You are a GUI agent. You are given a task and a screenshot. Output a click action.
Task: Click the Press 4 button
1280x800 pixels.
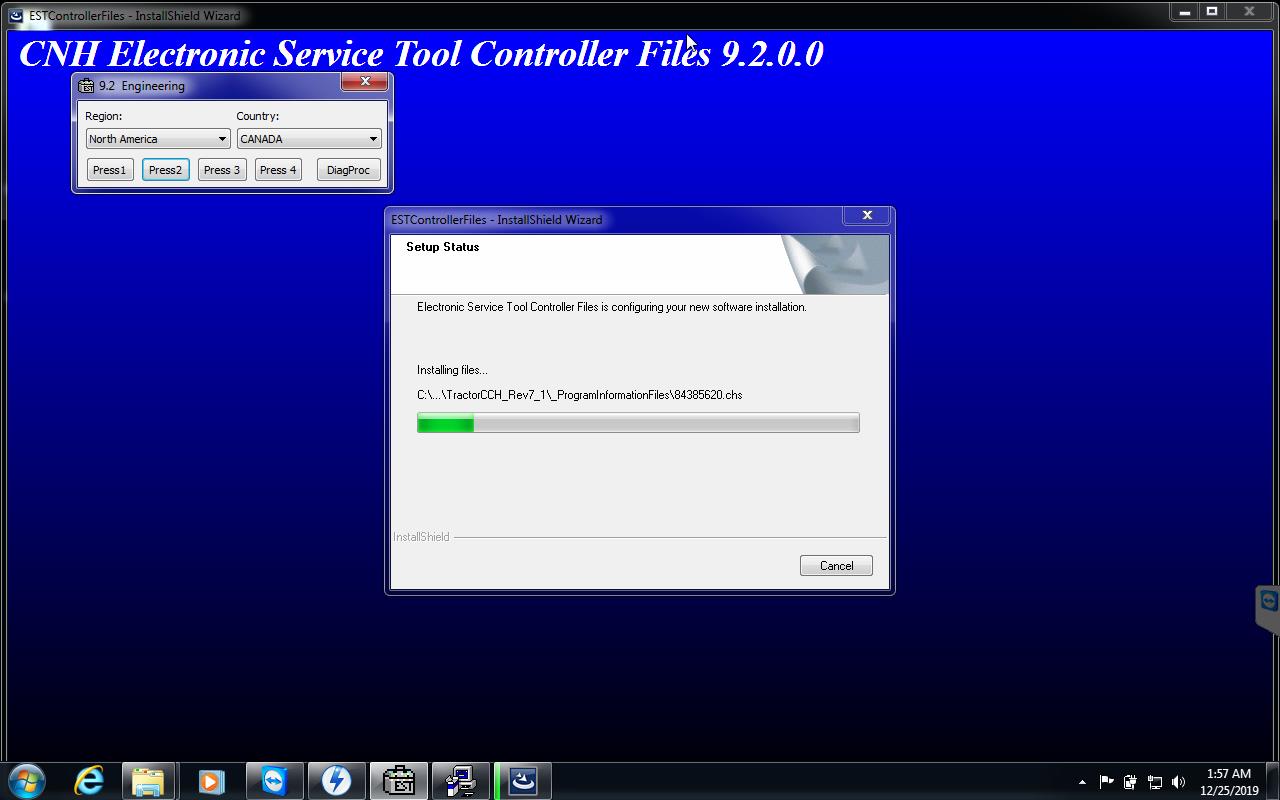[278, 170]
